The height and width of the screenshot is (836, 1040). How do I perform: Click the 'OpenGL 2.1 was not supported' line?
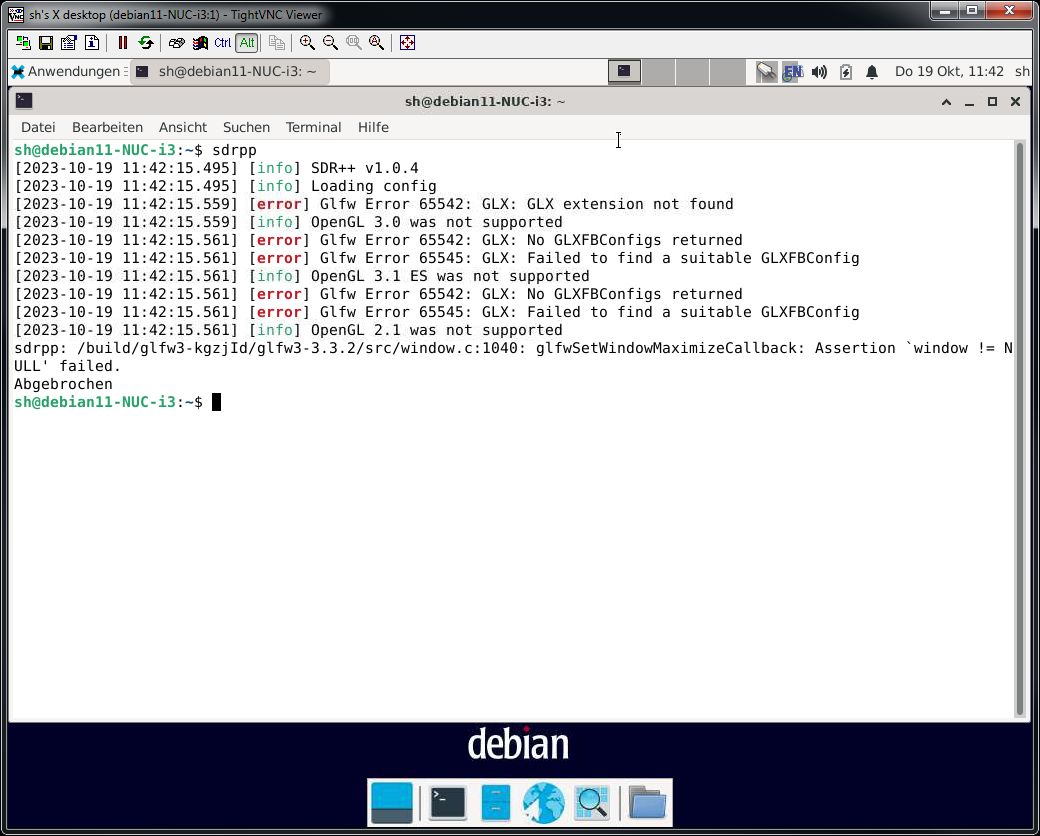289,330
